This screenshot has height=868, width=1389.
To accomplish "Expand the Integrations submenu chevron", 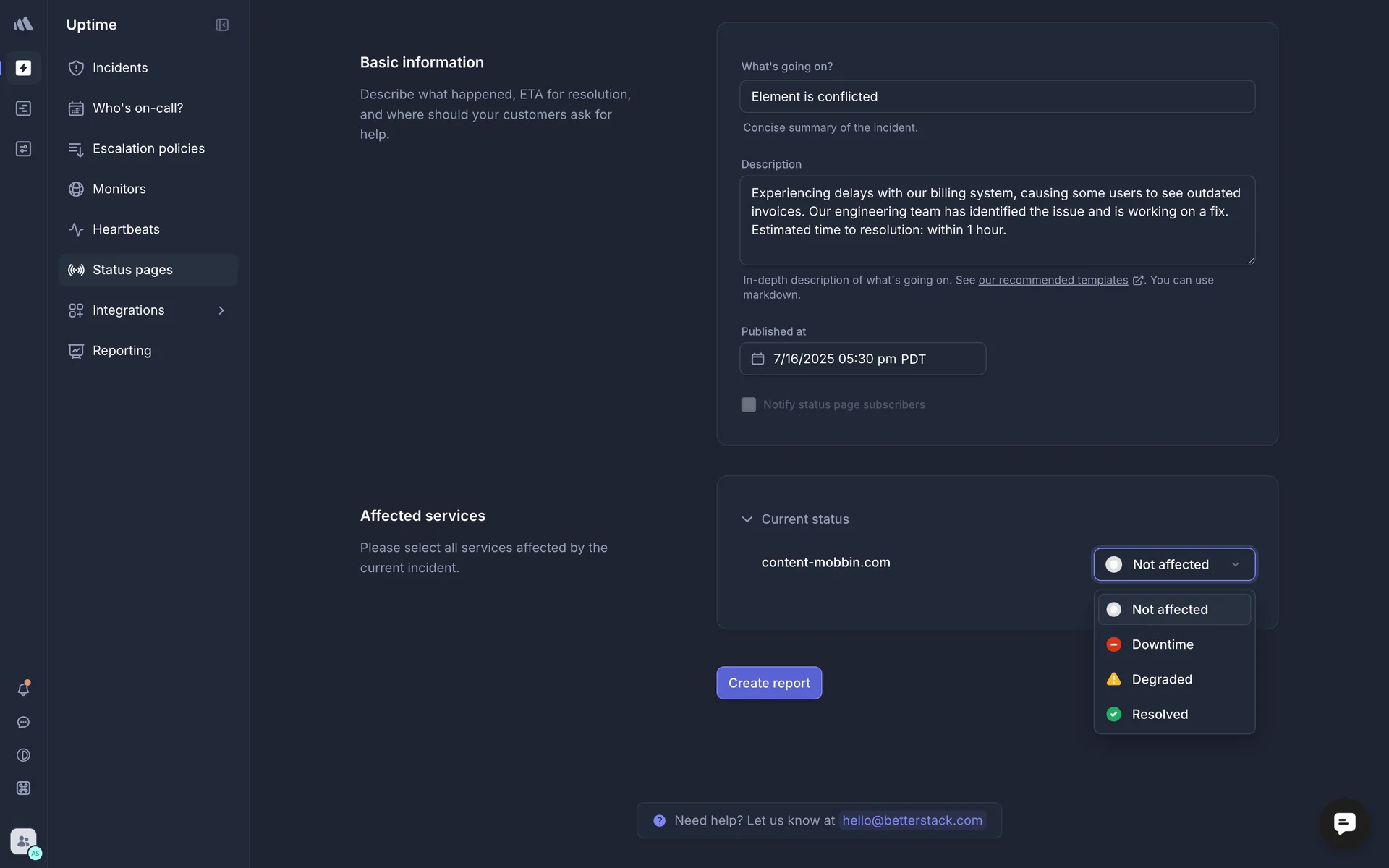I will point(221,310).
